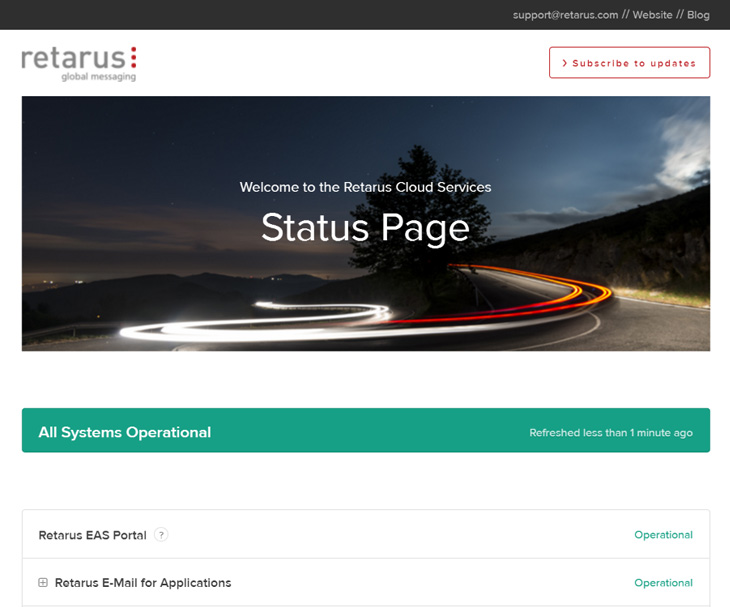Click the Status Page hero banner image
The height and width of the screenshot is (607, 730).
coord(366,223)
